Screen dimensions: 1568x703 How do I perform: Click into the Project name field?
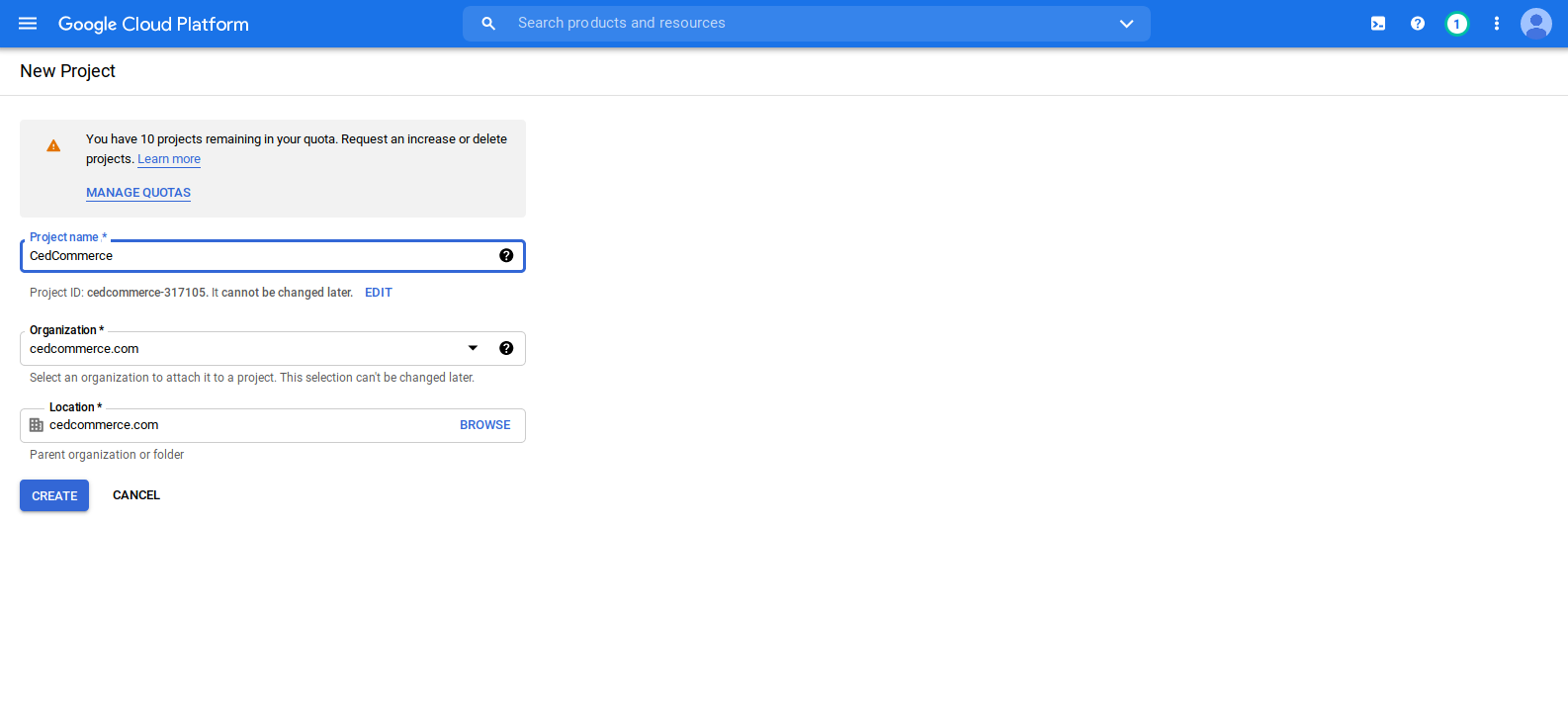(x=273, y=256)
